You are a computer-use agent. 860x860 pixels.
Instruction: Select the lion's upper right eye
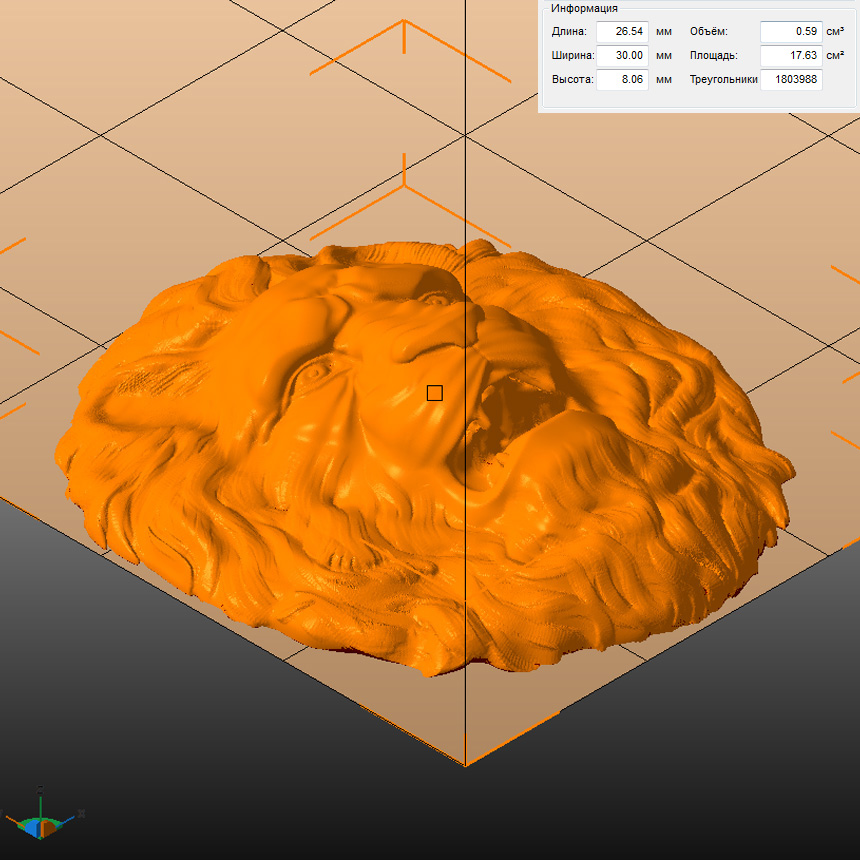coord(435,298)
